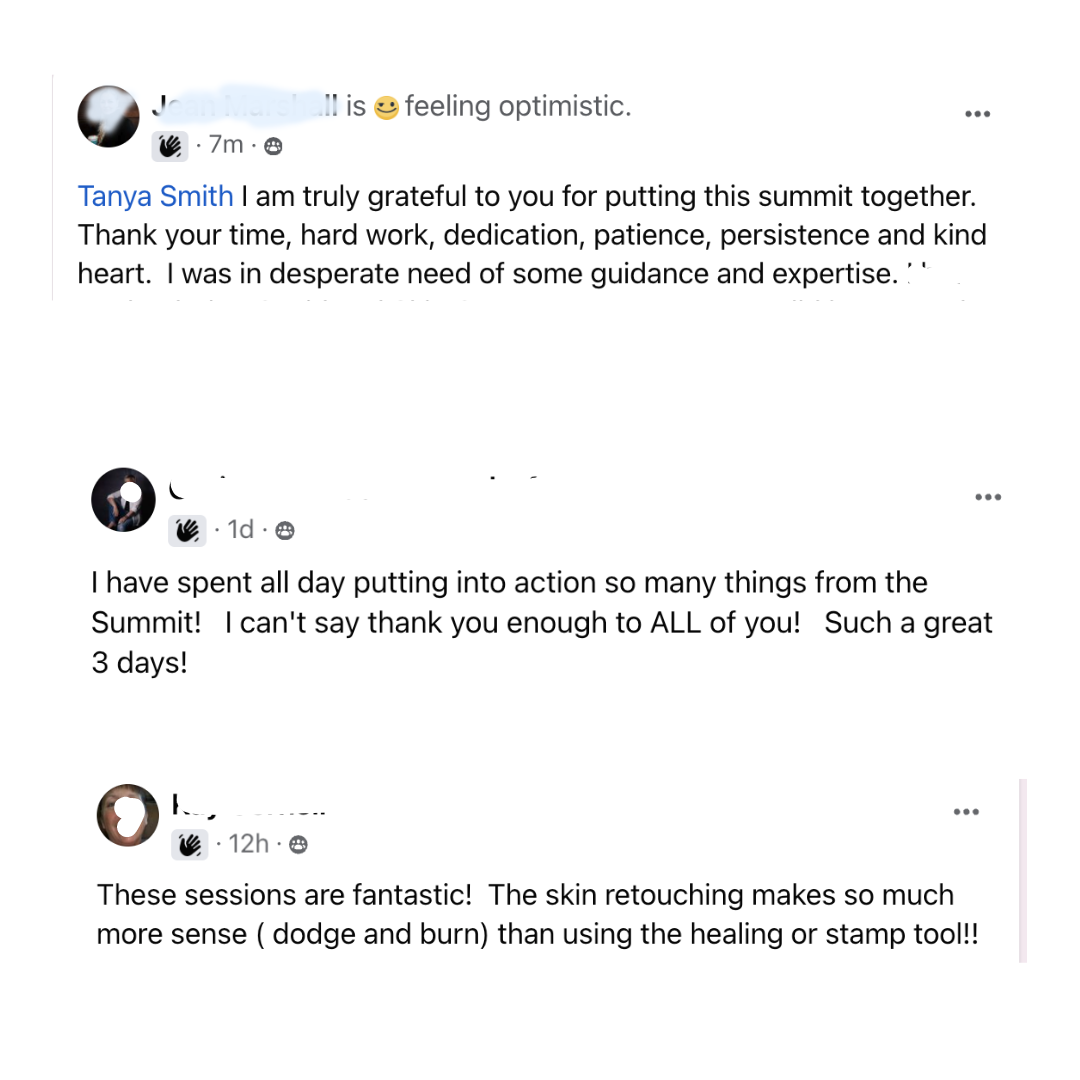Open the three-dot menu on the 1d Summit post
This screenshot has width=1080, height=1080.
pyautogui.click(x=988, y=497)
